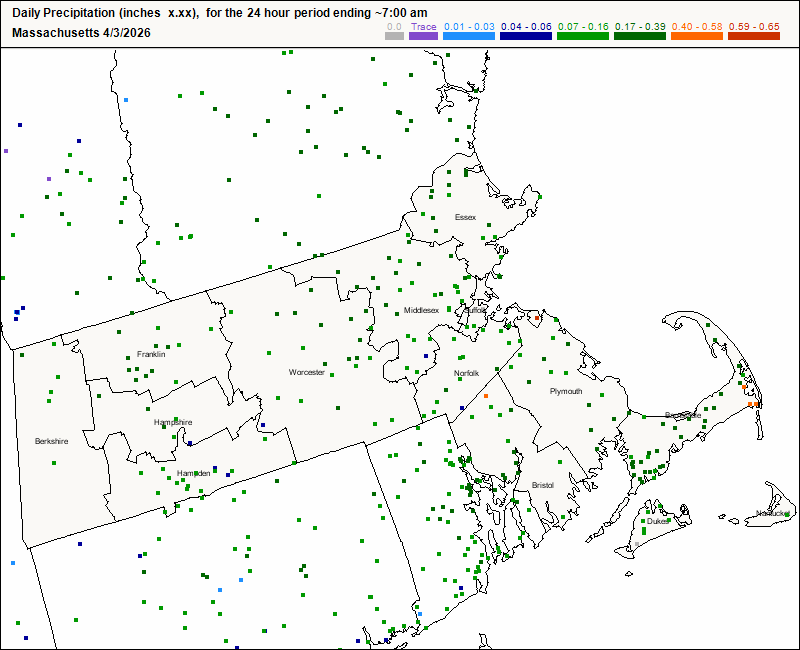800x650 pixels.
Task: Click the Norfolk county label
Action: 467,373
